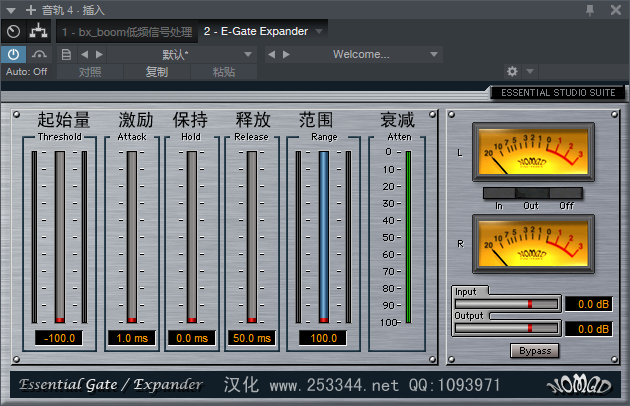
Task: Click the Release fader
Action: tap(252, 237)
